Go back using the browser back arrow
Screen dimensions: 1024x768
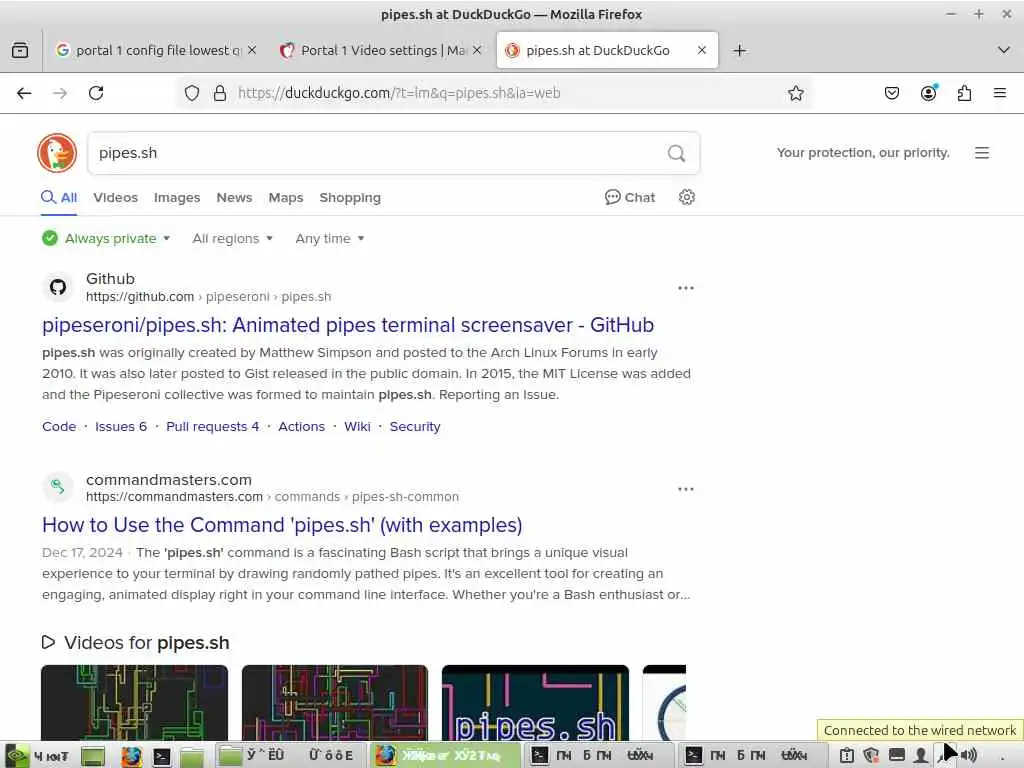click(x=24, y=93)
